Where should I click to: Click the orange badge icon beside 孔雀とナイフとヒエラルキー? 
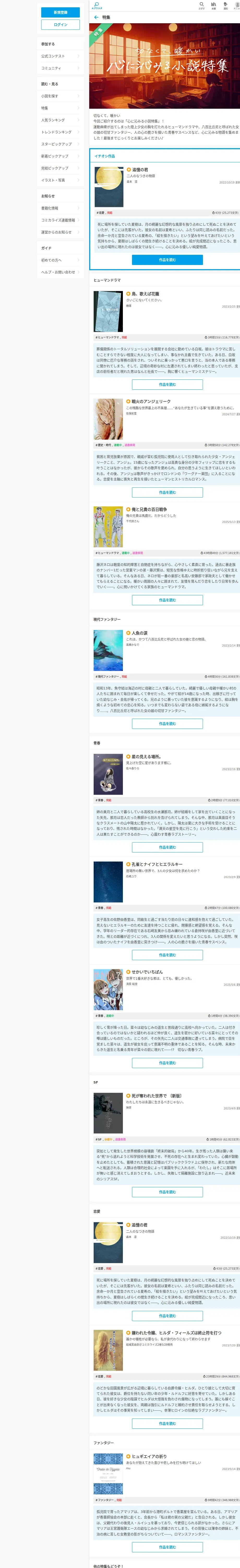(x=128, y=864)
